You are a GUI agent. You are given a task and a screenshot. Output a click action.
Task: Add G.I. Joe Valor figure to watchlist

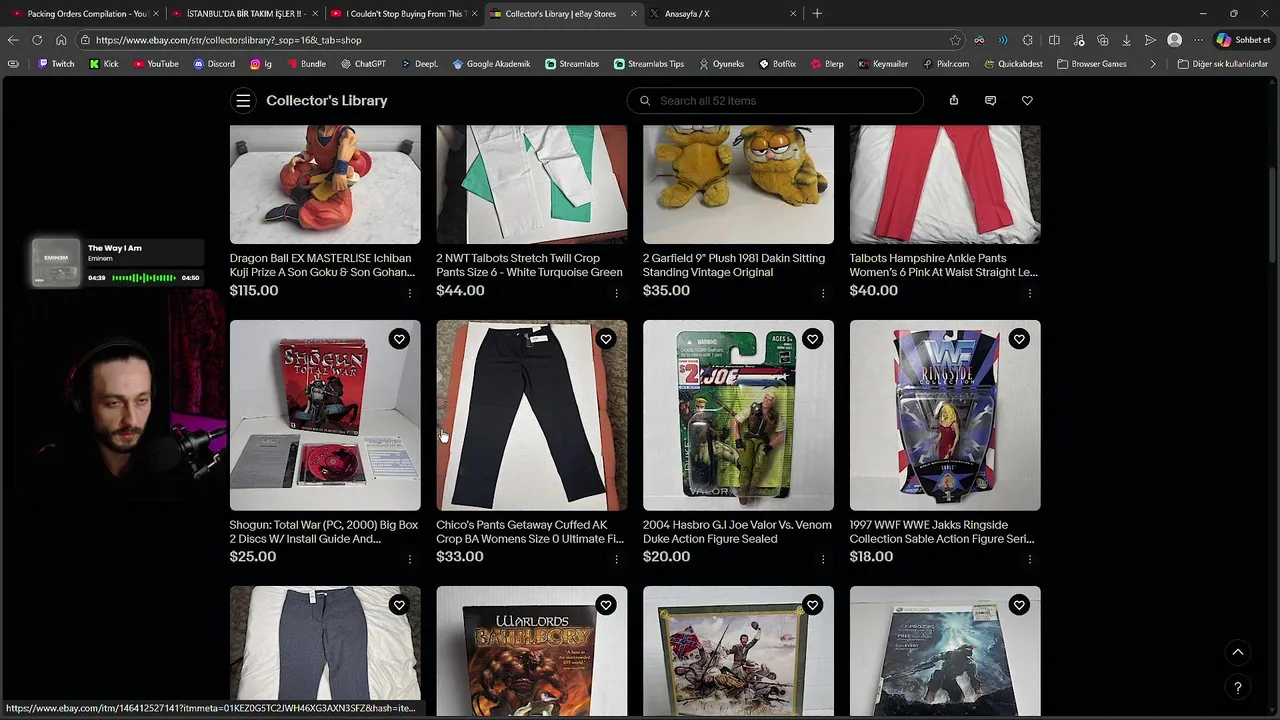coord(812,339)
